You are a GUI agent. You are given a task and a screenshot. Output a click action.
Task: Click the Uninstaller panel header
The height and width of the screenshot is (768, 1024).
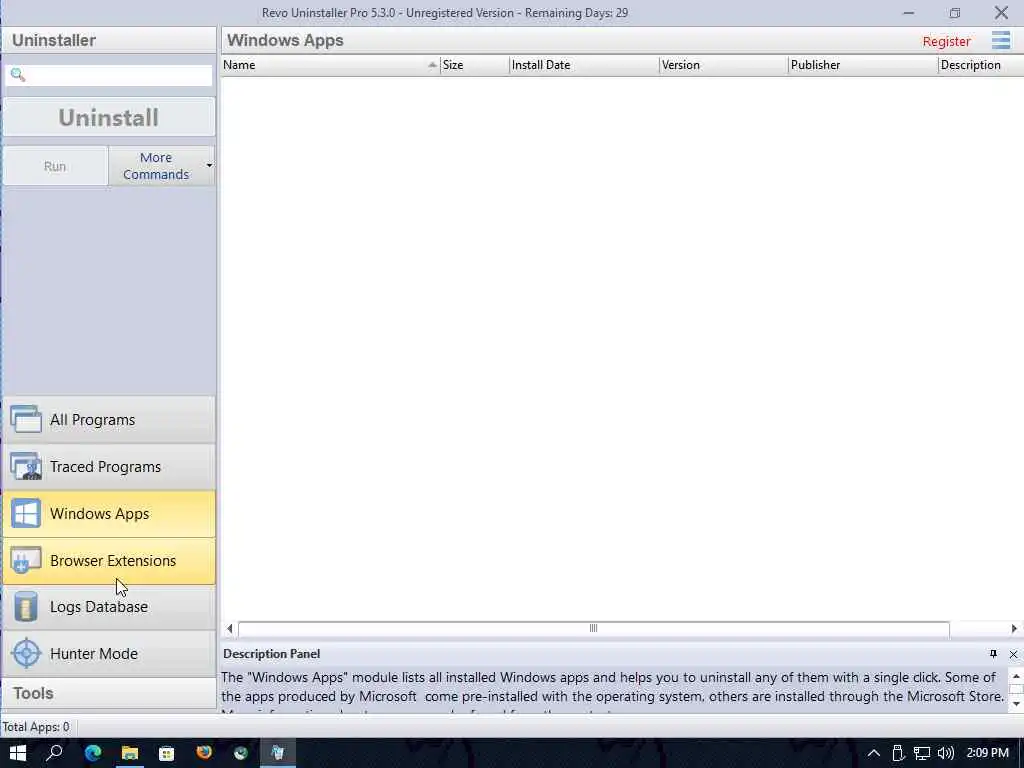108,40
